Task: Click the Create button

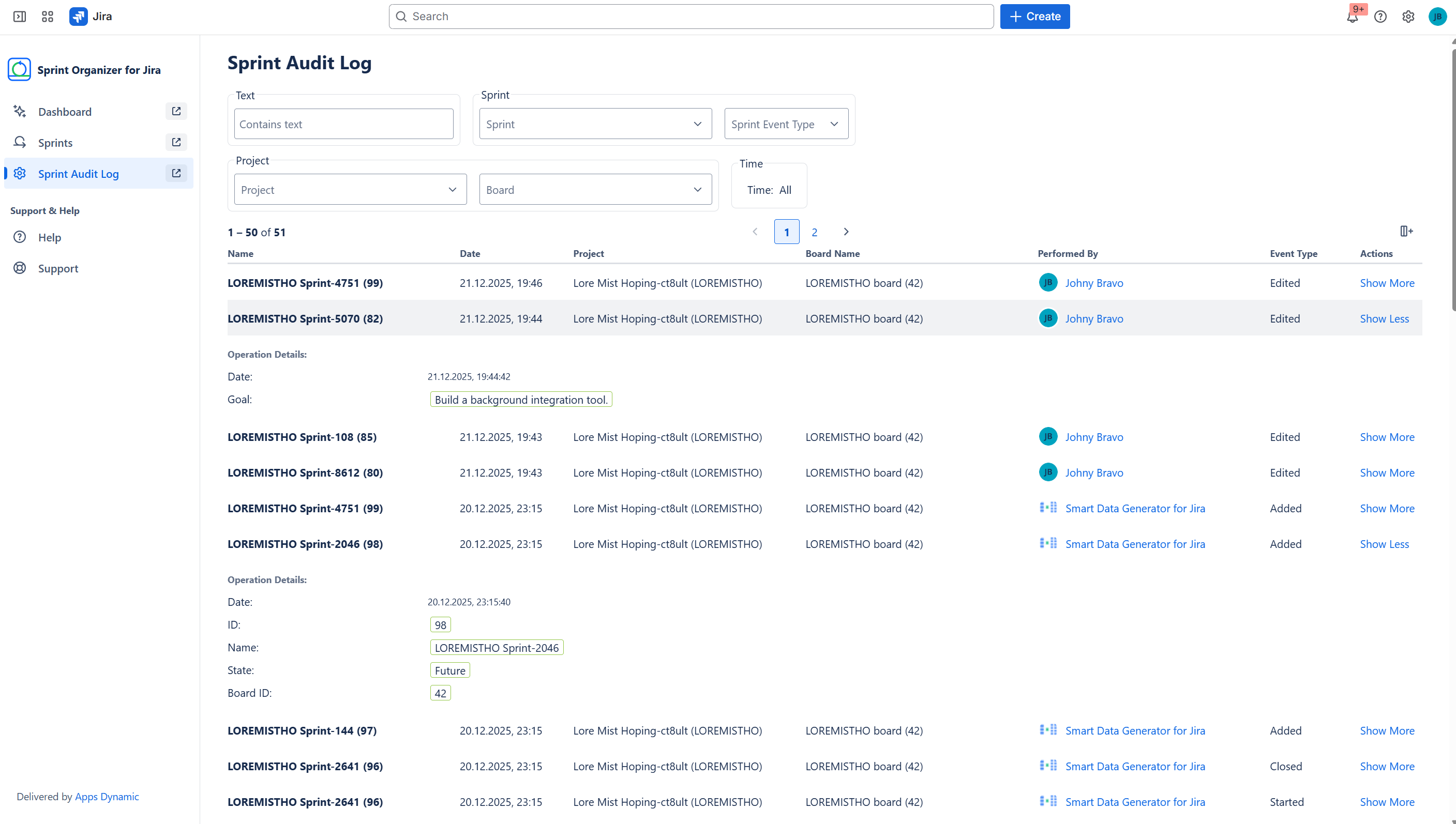Action: [x=1034, y=17]
